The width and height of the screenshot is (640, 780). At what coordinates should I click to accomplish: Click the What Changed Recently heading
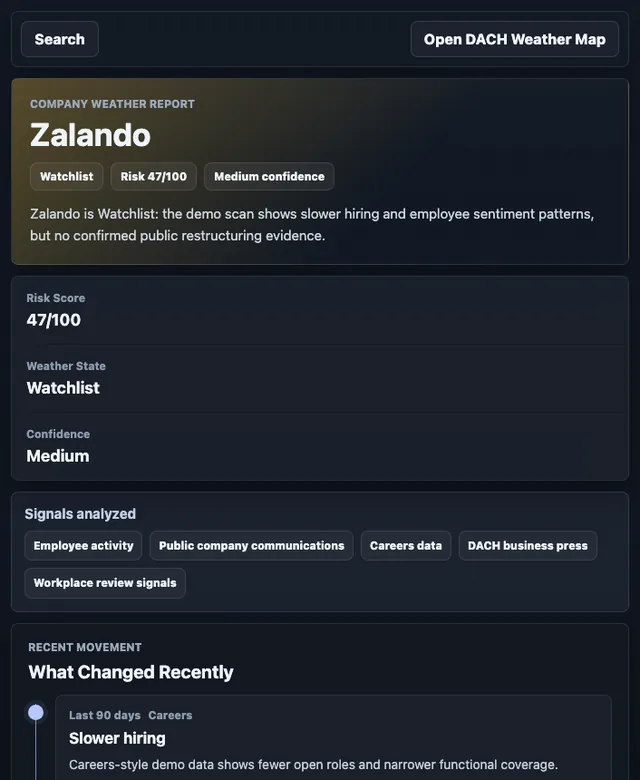pyautogui.click(x=131, y=672)
